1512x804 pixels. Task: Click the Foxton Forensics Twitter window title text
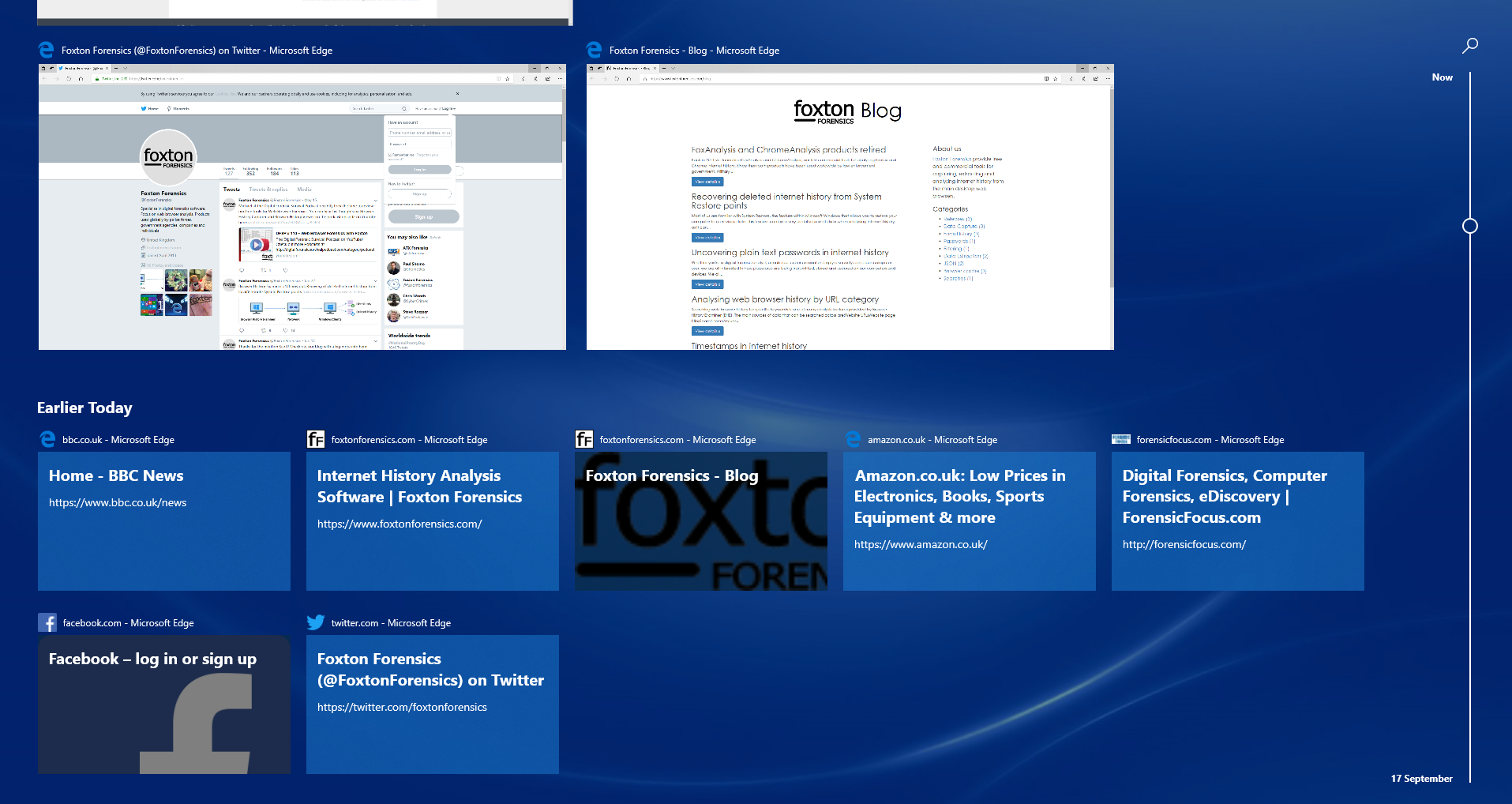[197, 51]
